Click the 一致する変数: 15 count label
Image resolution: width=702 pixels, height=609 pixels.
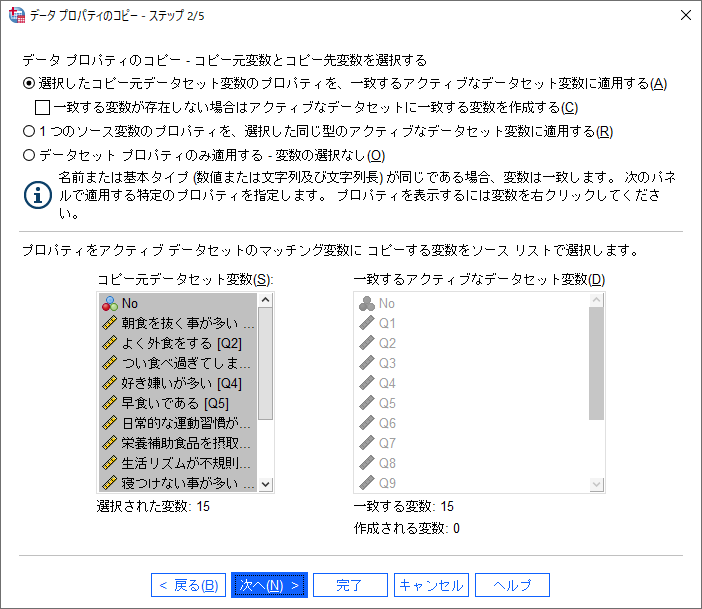pos(404,506)
